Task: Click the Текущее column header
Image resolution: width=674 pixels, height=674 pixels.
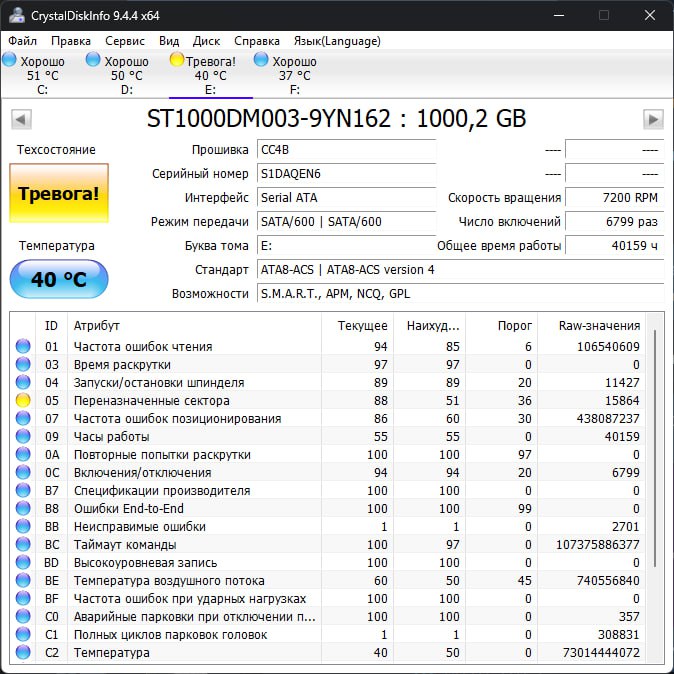Action: (357, 326)
